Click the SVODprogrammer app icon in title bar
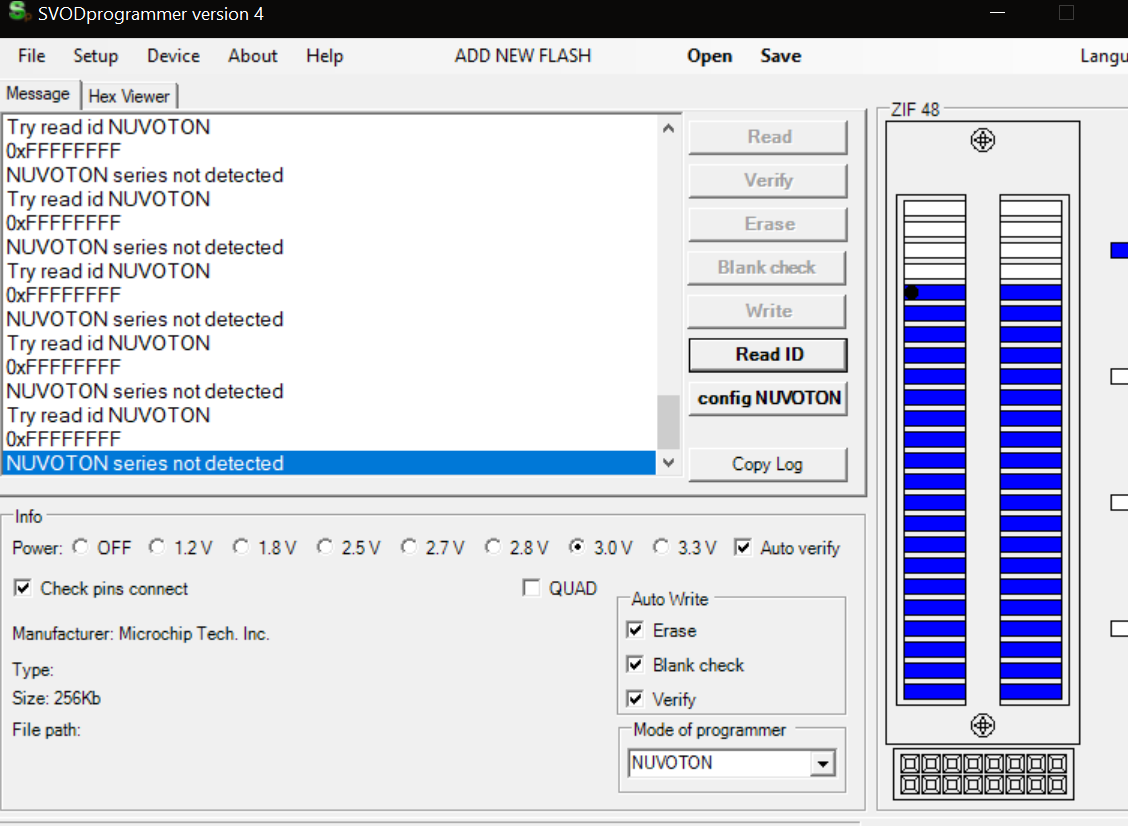 (x=19, y=12)
